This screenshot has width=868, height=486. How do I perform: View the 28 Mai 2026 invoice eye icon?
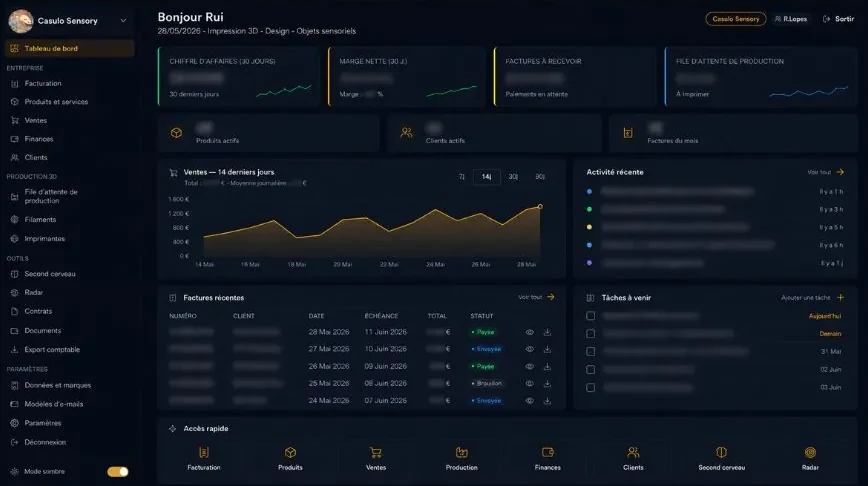click(530, 332)
